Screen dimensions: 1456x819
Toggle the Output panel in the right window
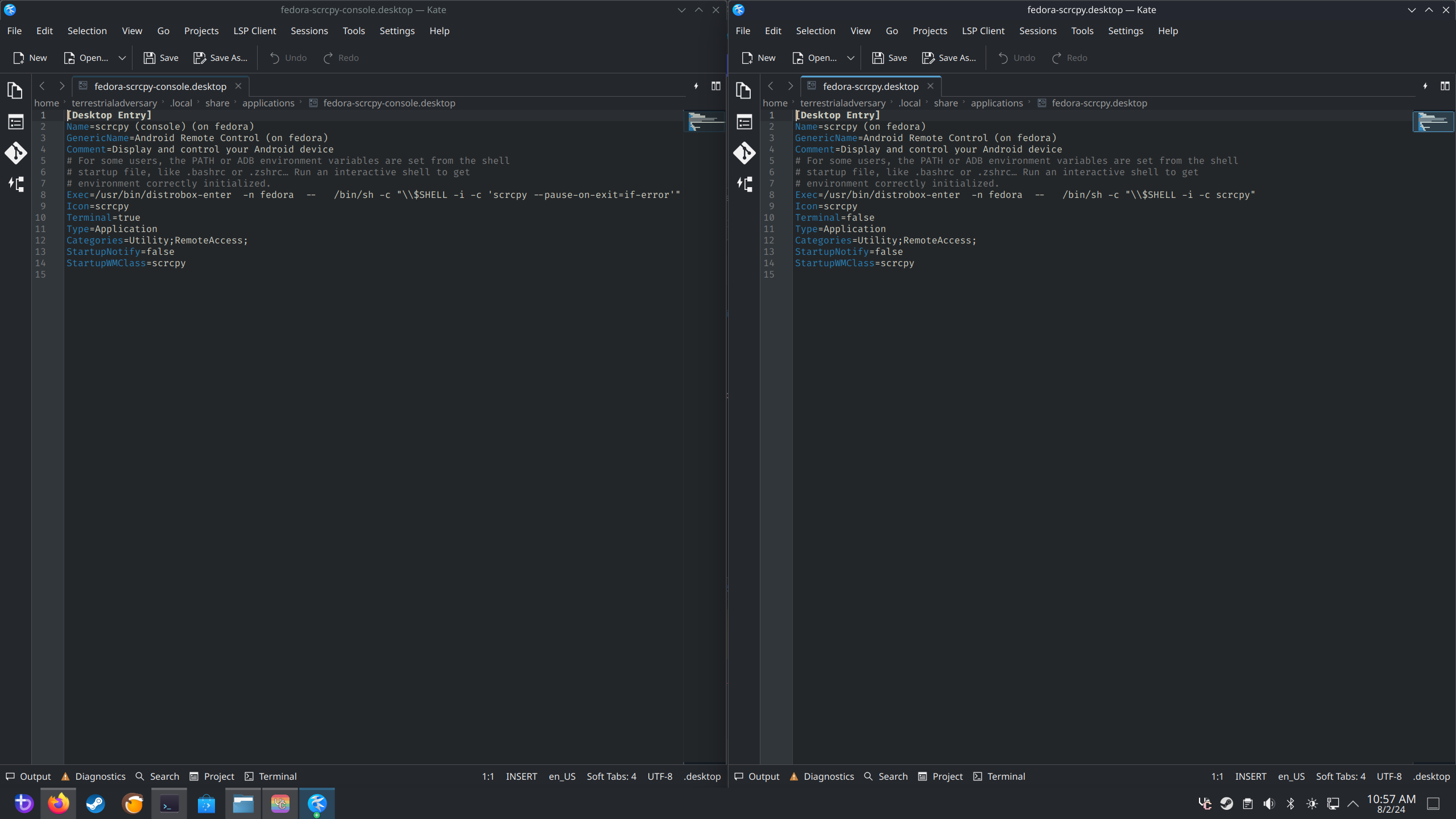click(x=756, y=776)
